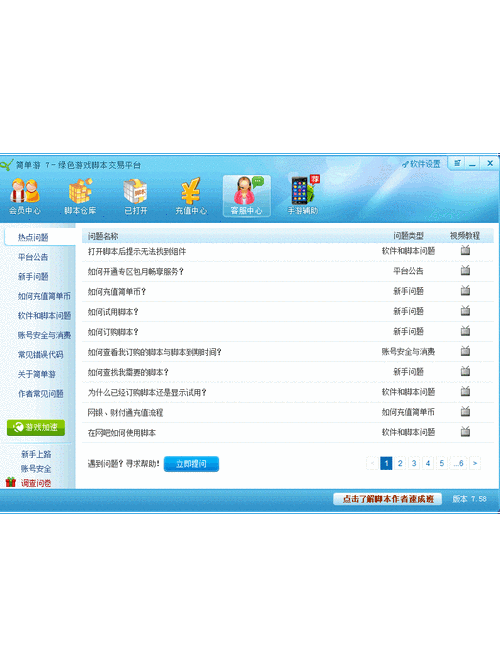Jump to page ...6 of questions
The image size is (500, 667).
click(459, 463)
